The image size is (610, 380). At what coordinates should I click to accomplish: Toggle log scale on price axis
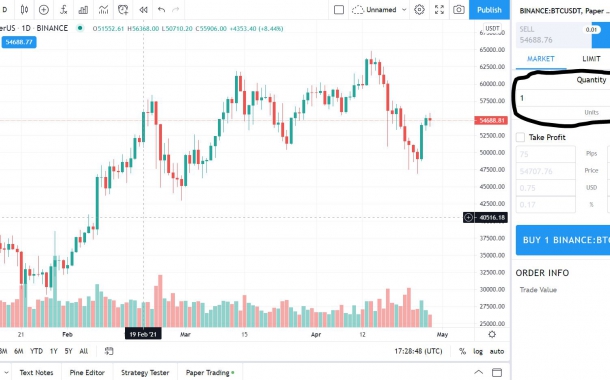pyautogui.click(x=478, y=351)
